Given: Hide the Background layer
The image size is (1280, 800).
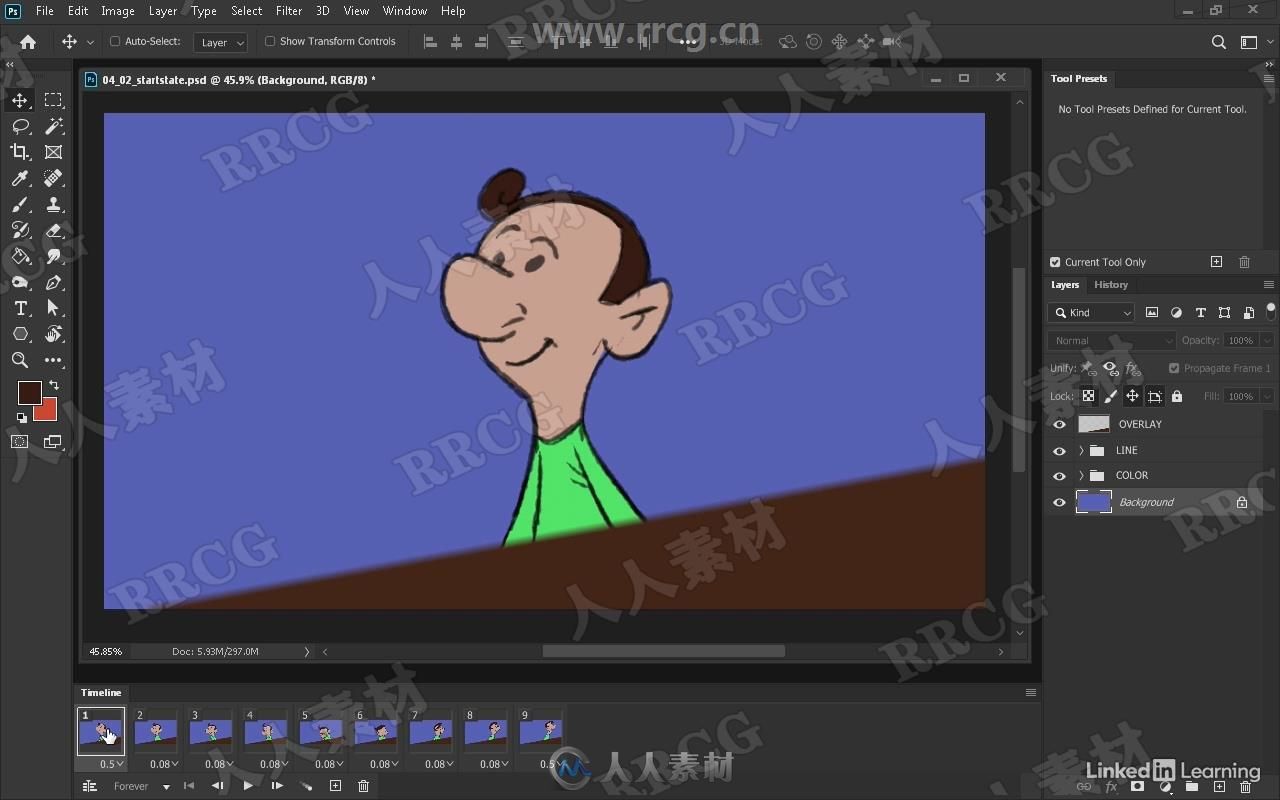Looking at the screenshot, I should [x=1059, y=502].
